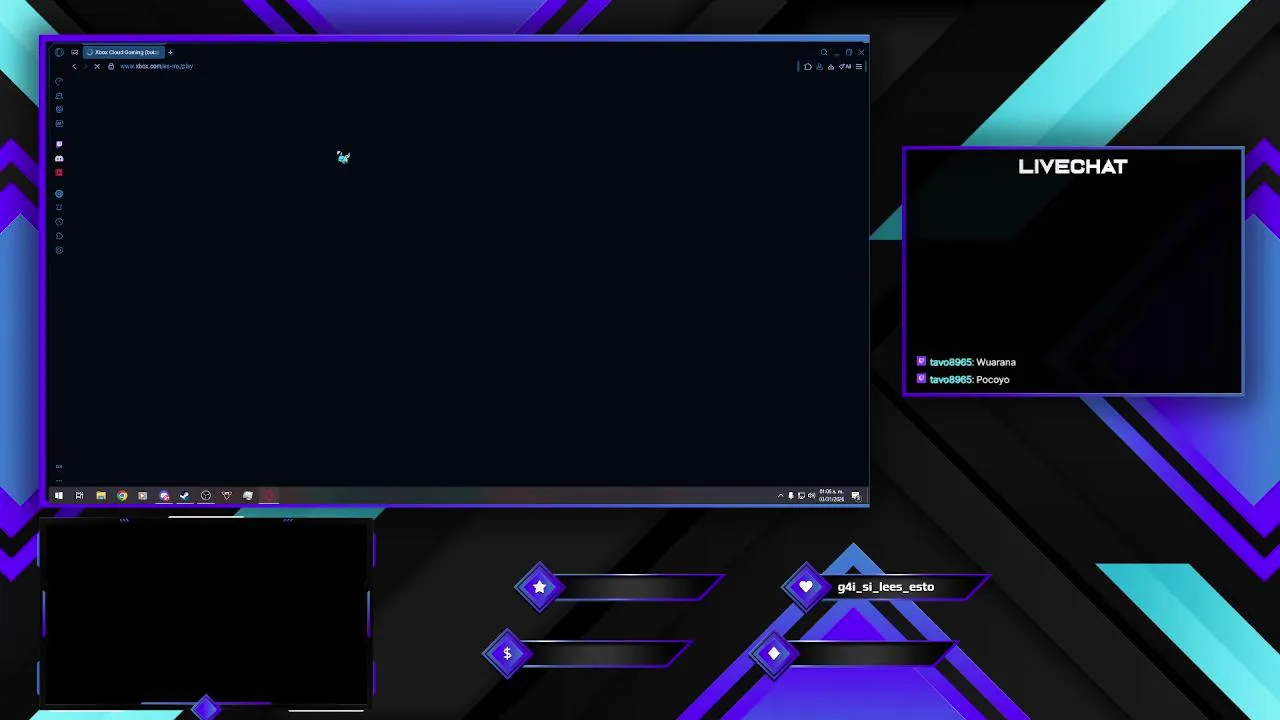The image size is (1280, 720).
Task: Open the third sidebar panel icon
Action: pos(59,110)
